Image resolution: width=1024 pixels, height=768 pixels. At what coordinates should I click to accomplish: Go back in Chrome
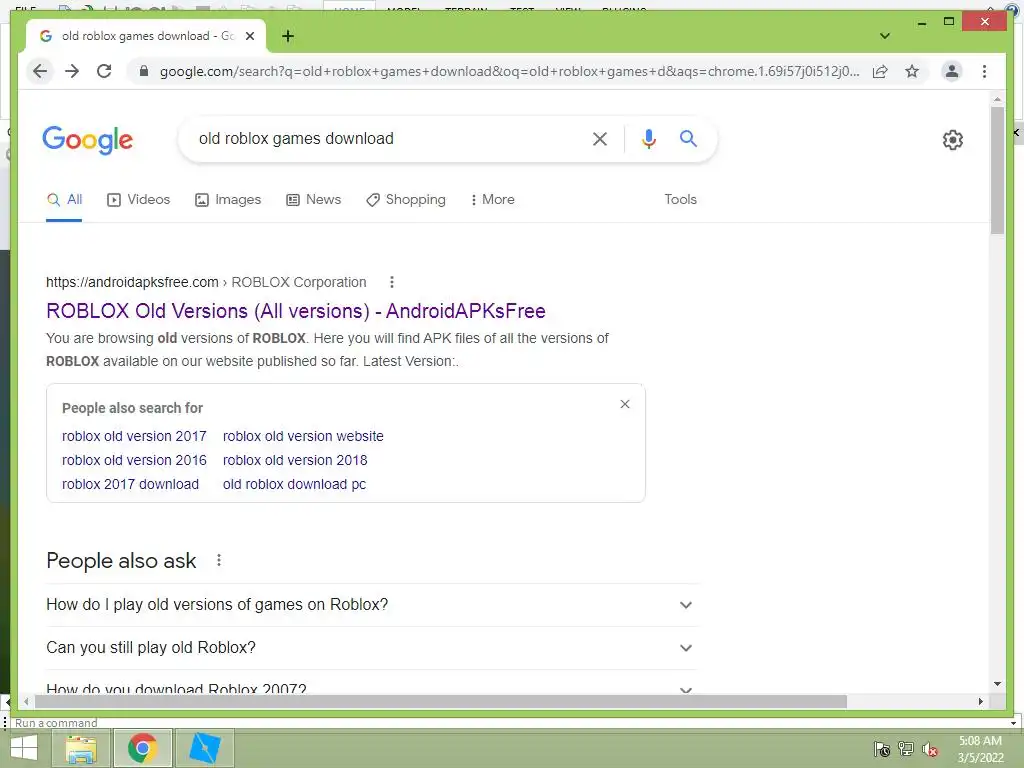40,71
